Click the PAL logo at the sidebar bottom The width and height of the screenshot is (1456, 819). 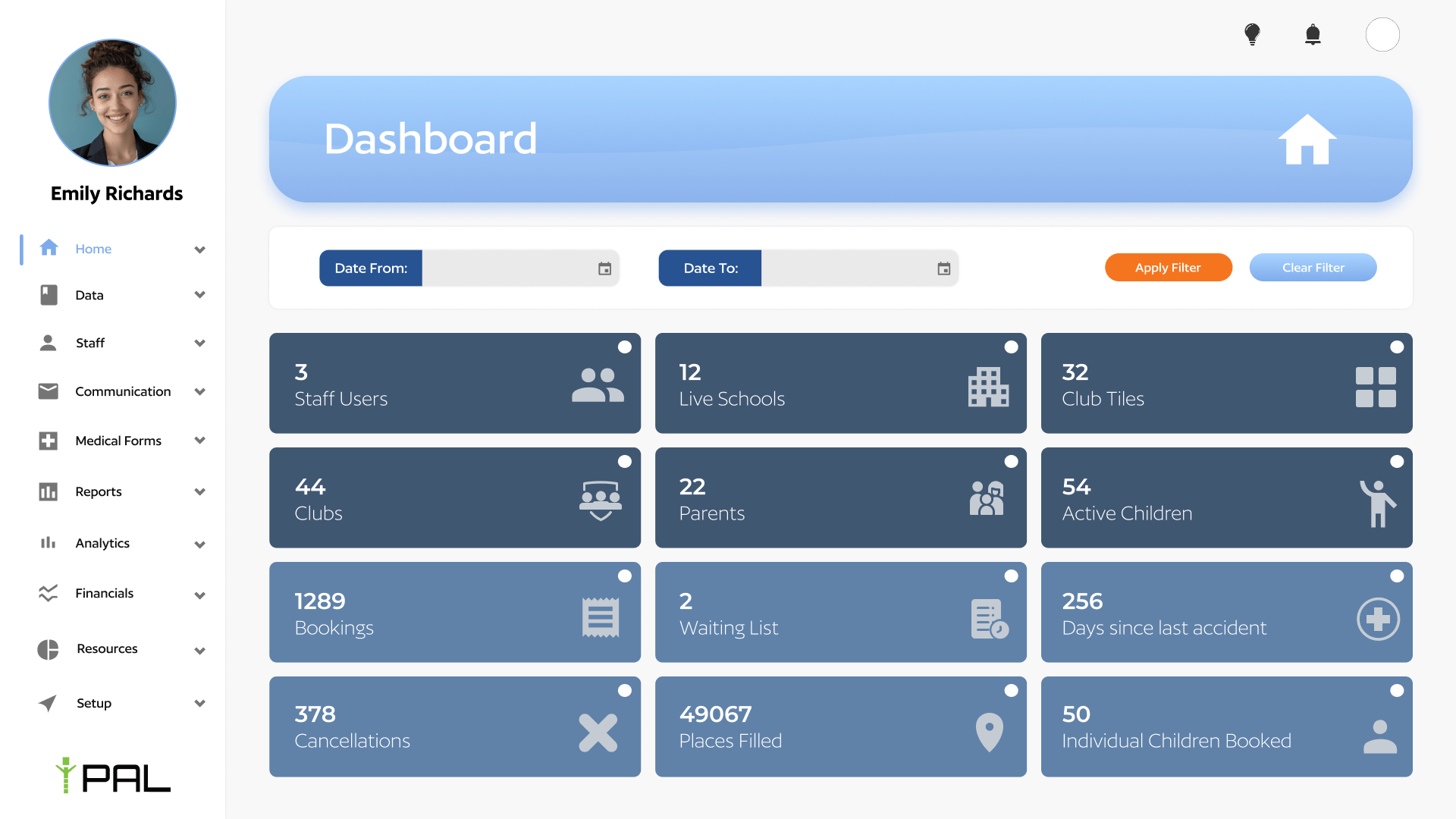pos(112,777)
